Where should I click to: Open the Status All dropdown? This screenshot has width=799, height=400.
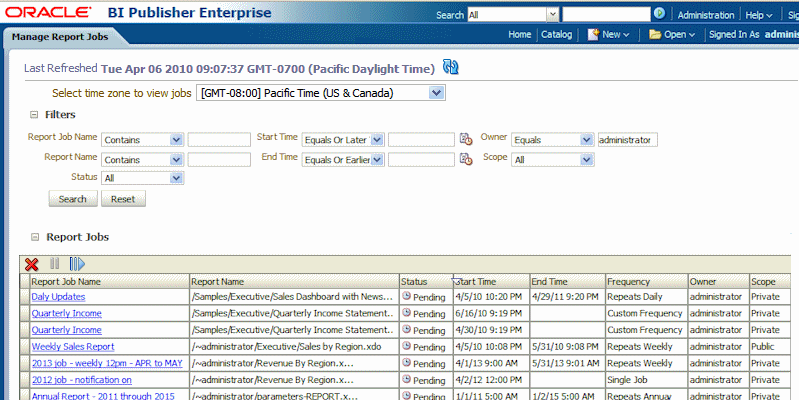(x=176, y=178)
